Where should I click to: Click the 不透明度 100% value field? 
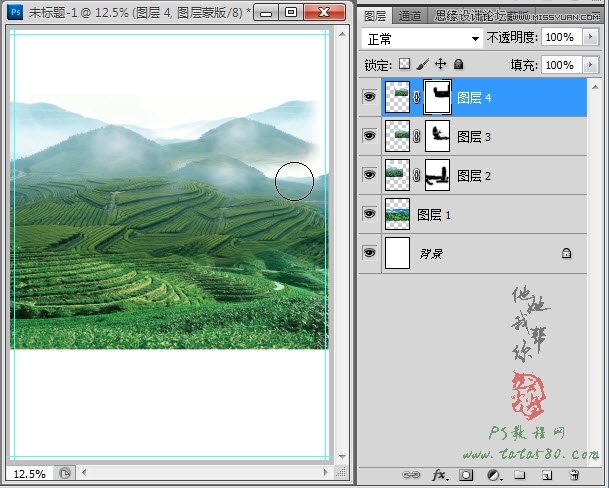(x=562, y=37)
